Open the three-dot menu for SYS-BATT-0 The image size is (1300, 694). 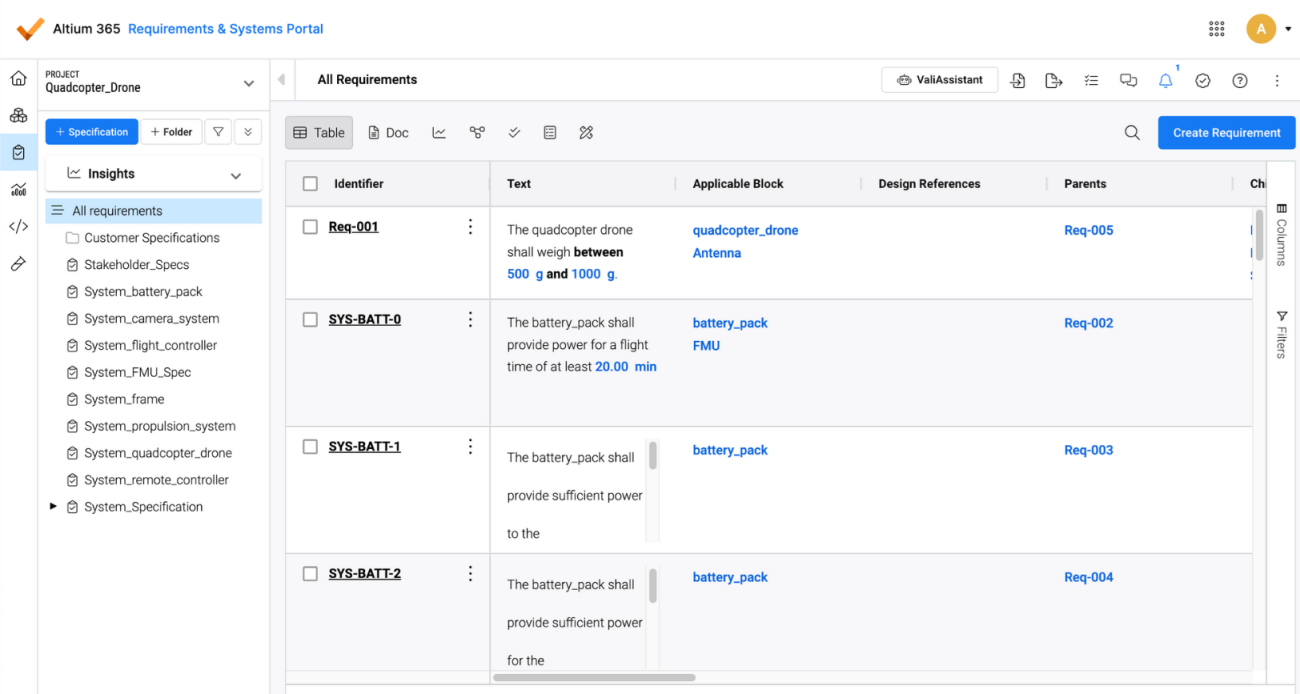470,320
